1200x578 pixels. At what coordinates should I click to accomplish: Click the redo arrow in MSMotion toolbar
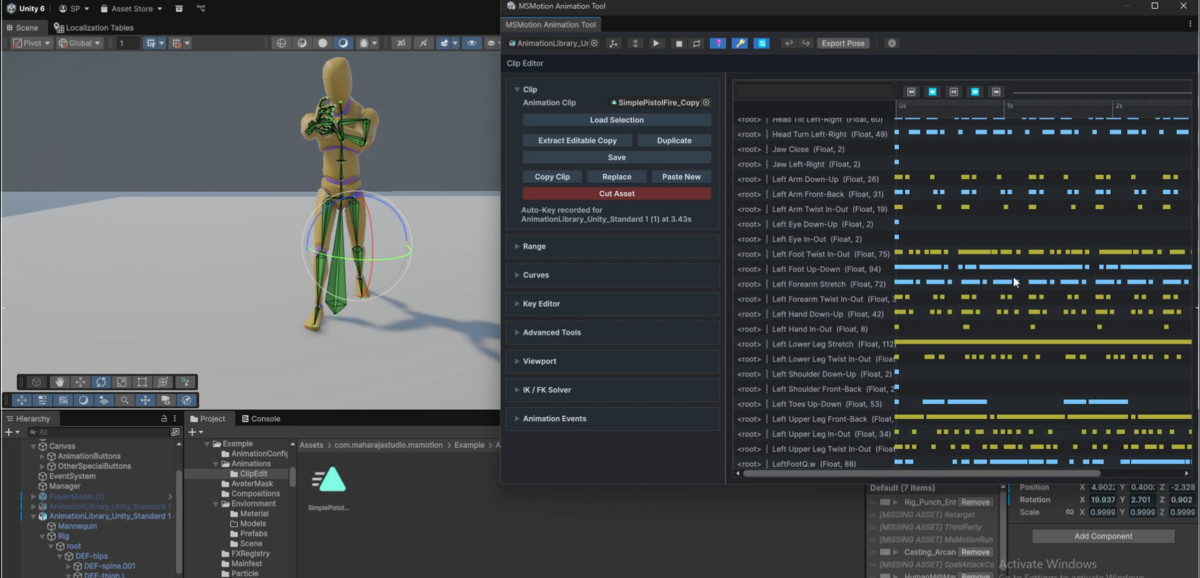tap(805, 44)
